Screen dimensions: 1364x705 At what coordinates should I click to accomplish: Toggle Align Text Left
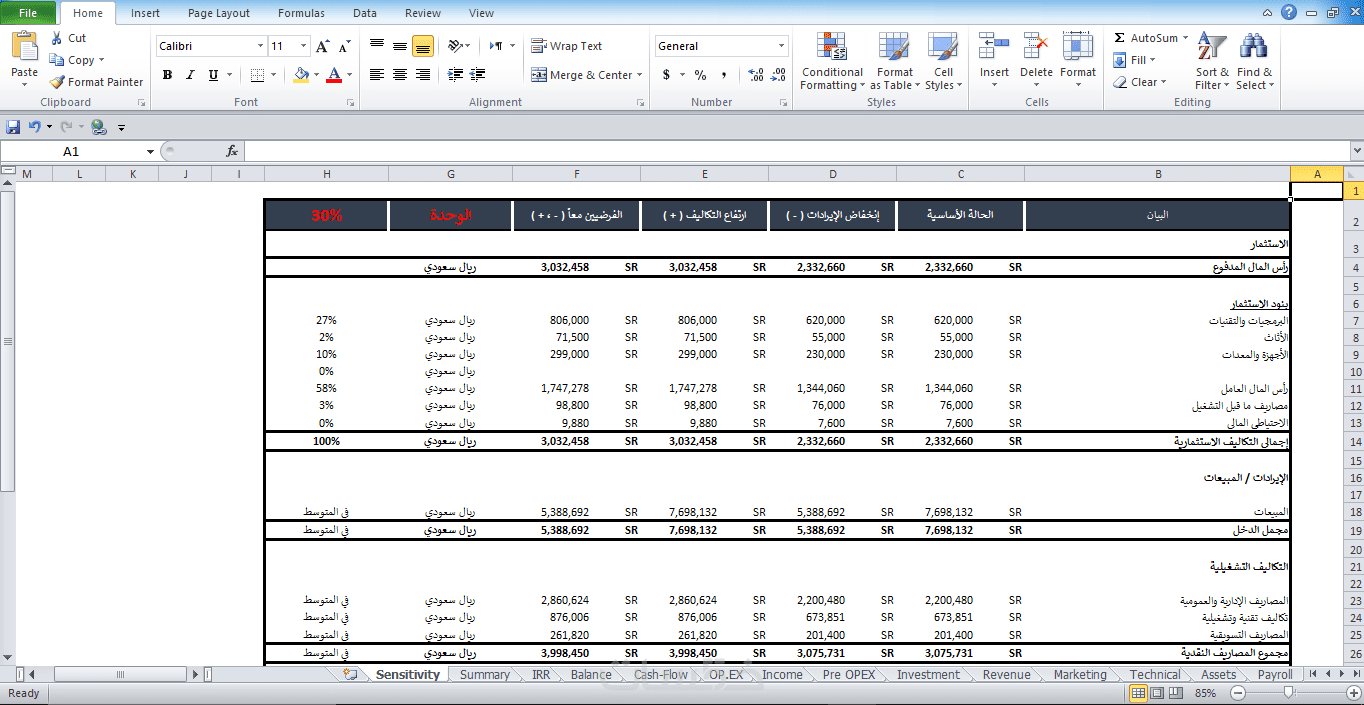(x=377, y=75)
